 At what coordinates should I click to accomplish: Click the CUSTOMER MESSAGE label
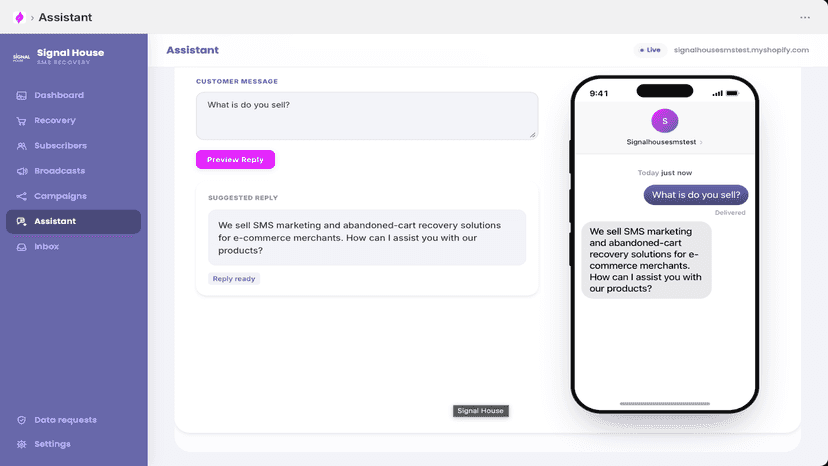pos(237,81)
